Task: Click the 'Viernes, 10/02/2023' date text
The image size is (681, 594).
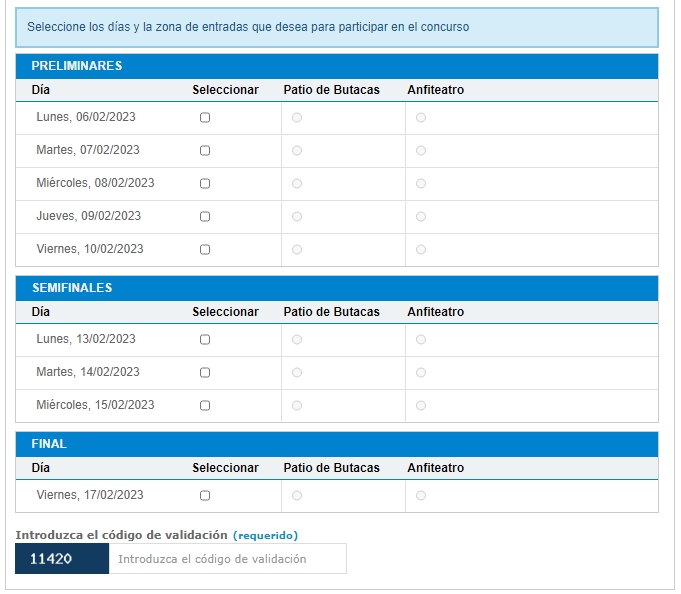Action: (90, 249)
